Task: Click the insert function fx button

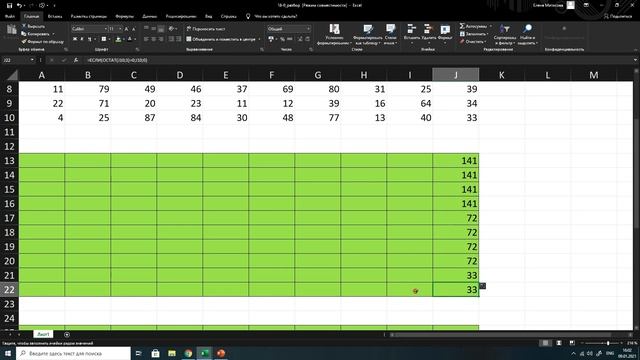Action: click(x=76, y=60)
